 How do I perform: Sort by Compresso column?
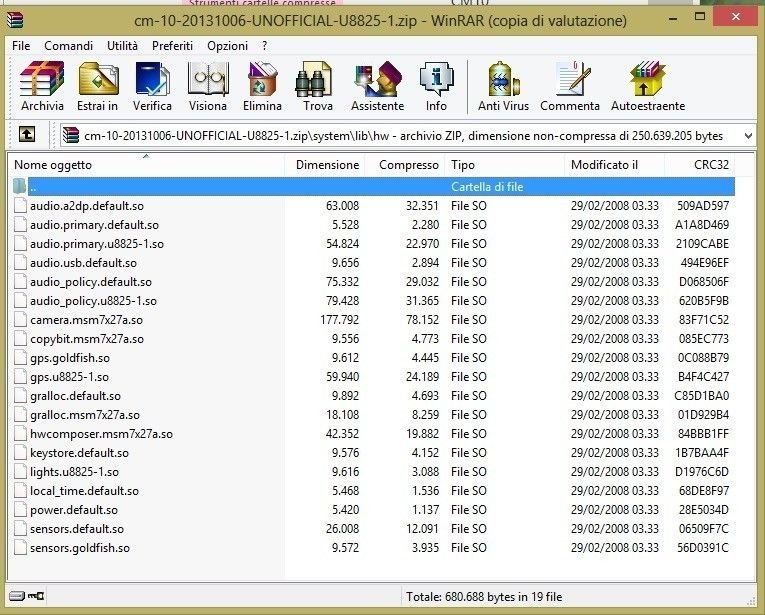click(x=405, y=165)
